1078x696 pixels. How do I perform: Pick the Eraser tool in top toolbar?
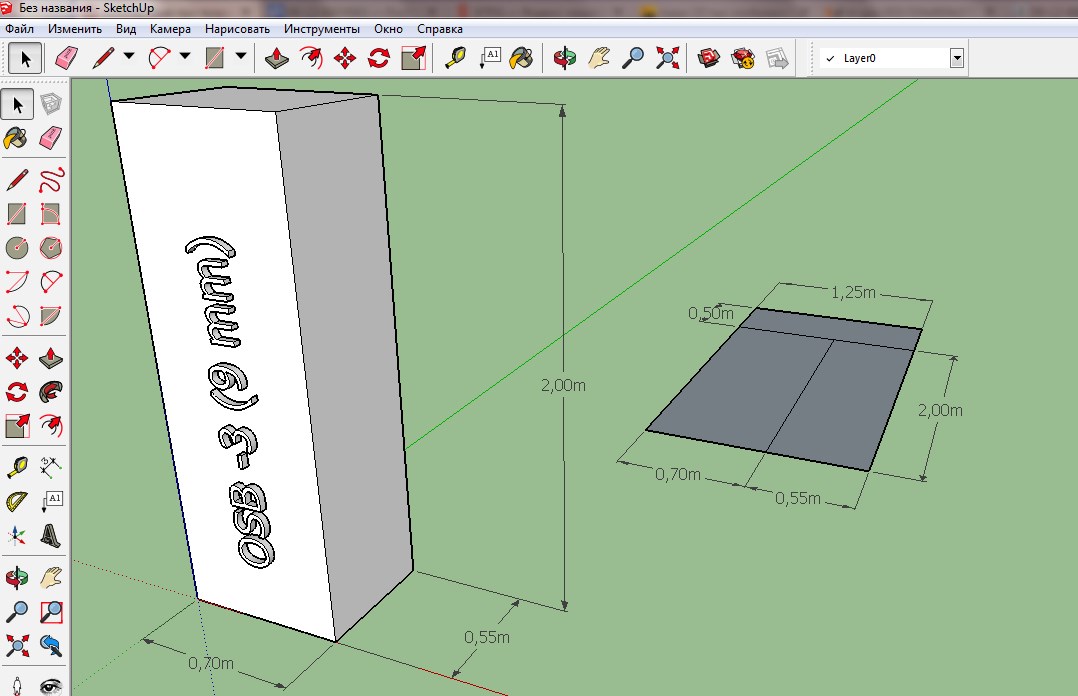point(66,58)
